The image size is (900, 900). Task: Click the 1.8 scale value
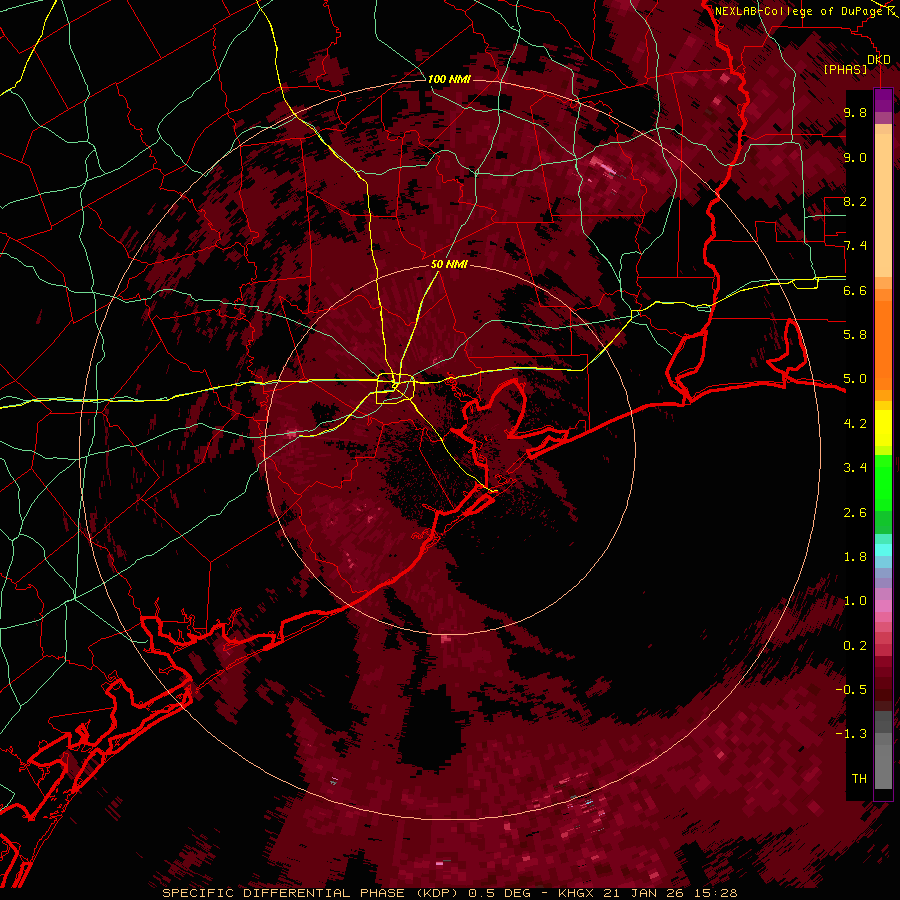coord(855,557)
